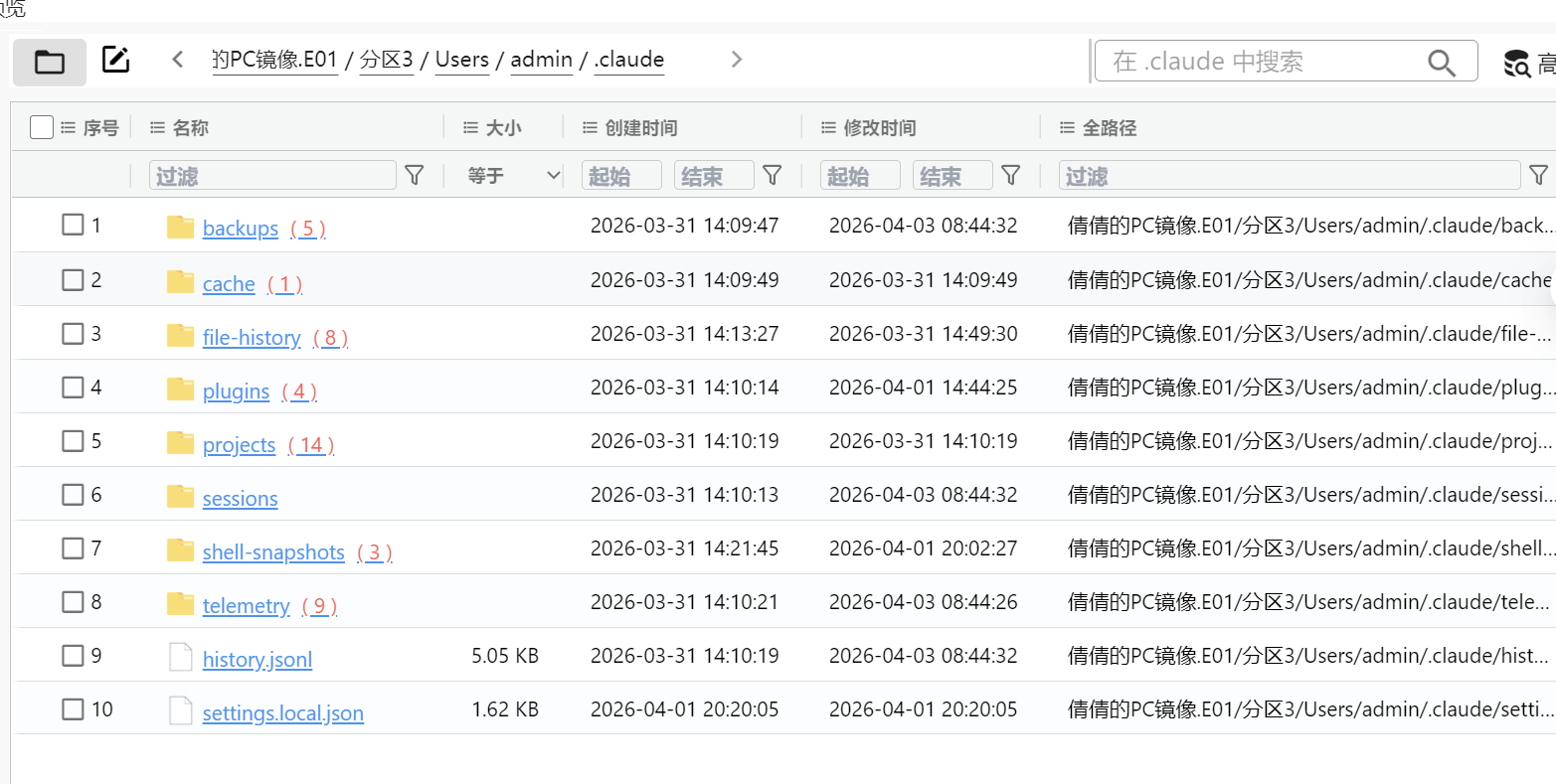Open the size comparison dropdown
Image resolution: width=1556 pixels, height=784 pixels.
513,176
